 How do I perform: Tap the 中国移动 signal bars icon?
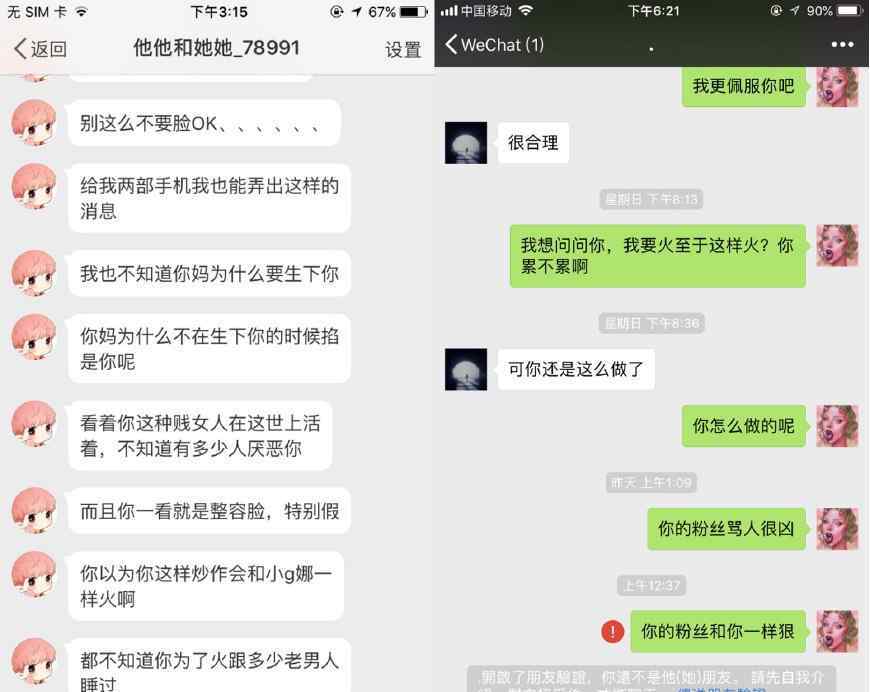(x=449, y=11)
